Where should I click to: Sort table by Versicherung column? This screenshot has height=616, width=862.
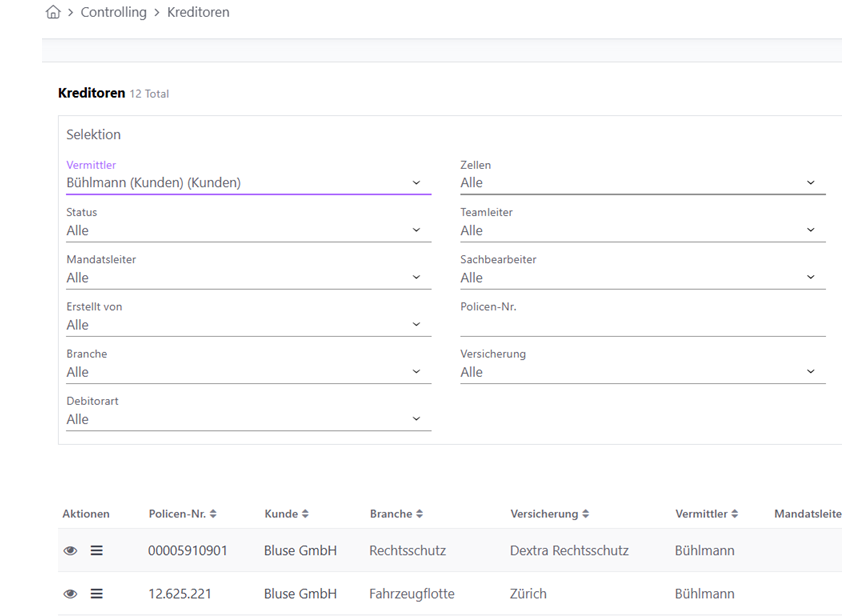pyautogui.click(x=585, y=514)
